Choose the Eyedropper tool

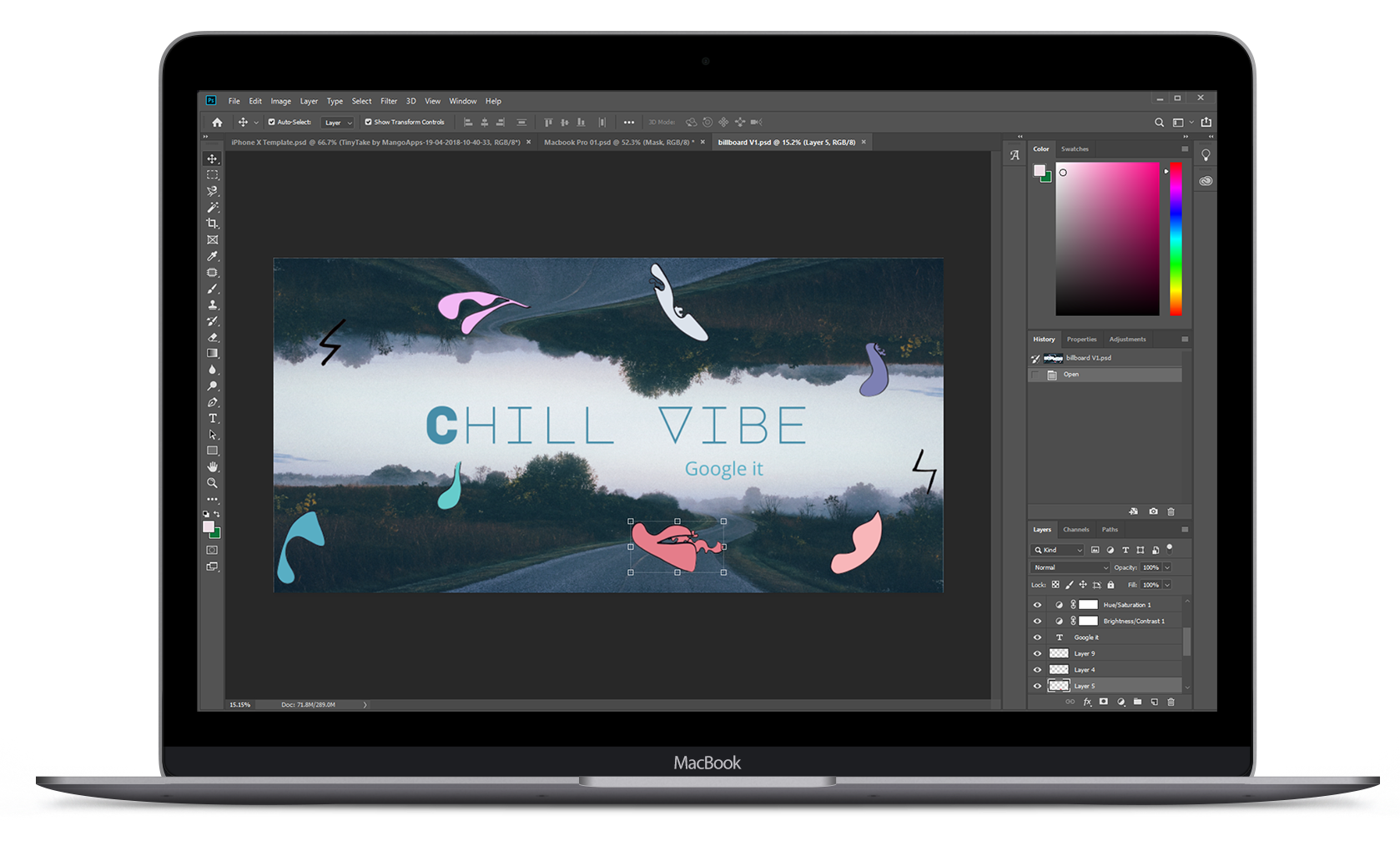(x=213, y=256)
